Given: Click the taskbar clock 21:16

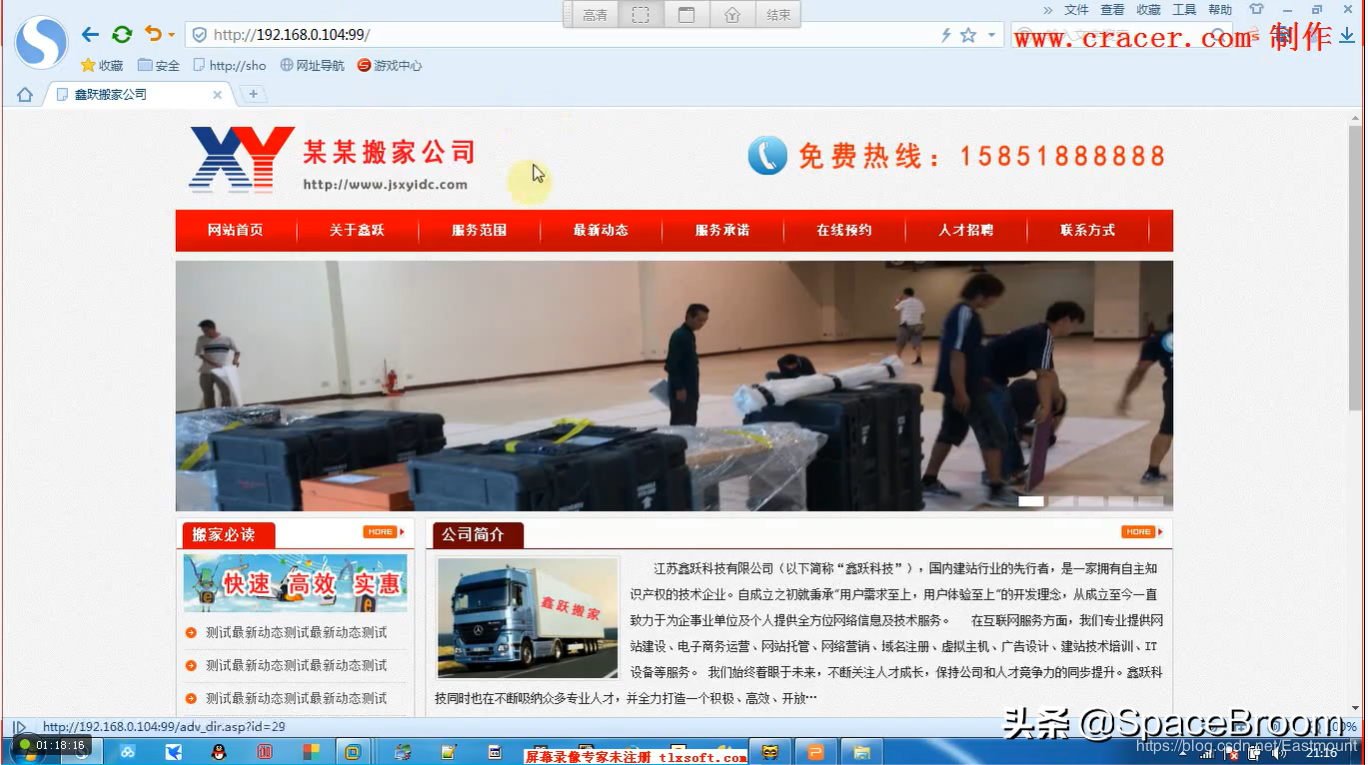Looking at the screenshot, I should click(x=1321, y=752).
